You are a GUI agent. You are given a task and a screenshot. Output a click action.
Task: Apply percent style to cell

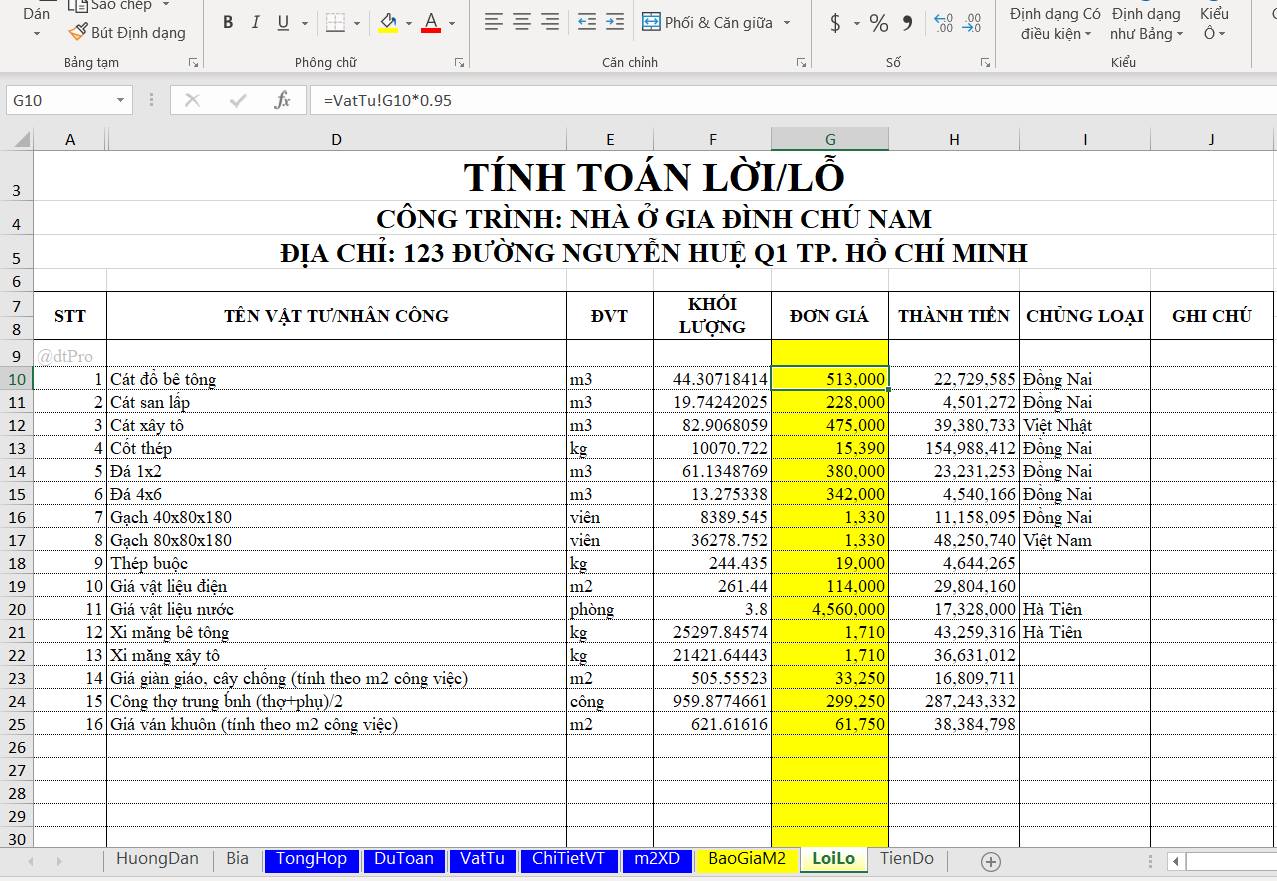[878, 23]
